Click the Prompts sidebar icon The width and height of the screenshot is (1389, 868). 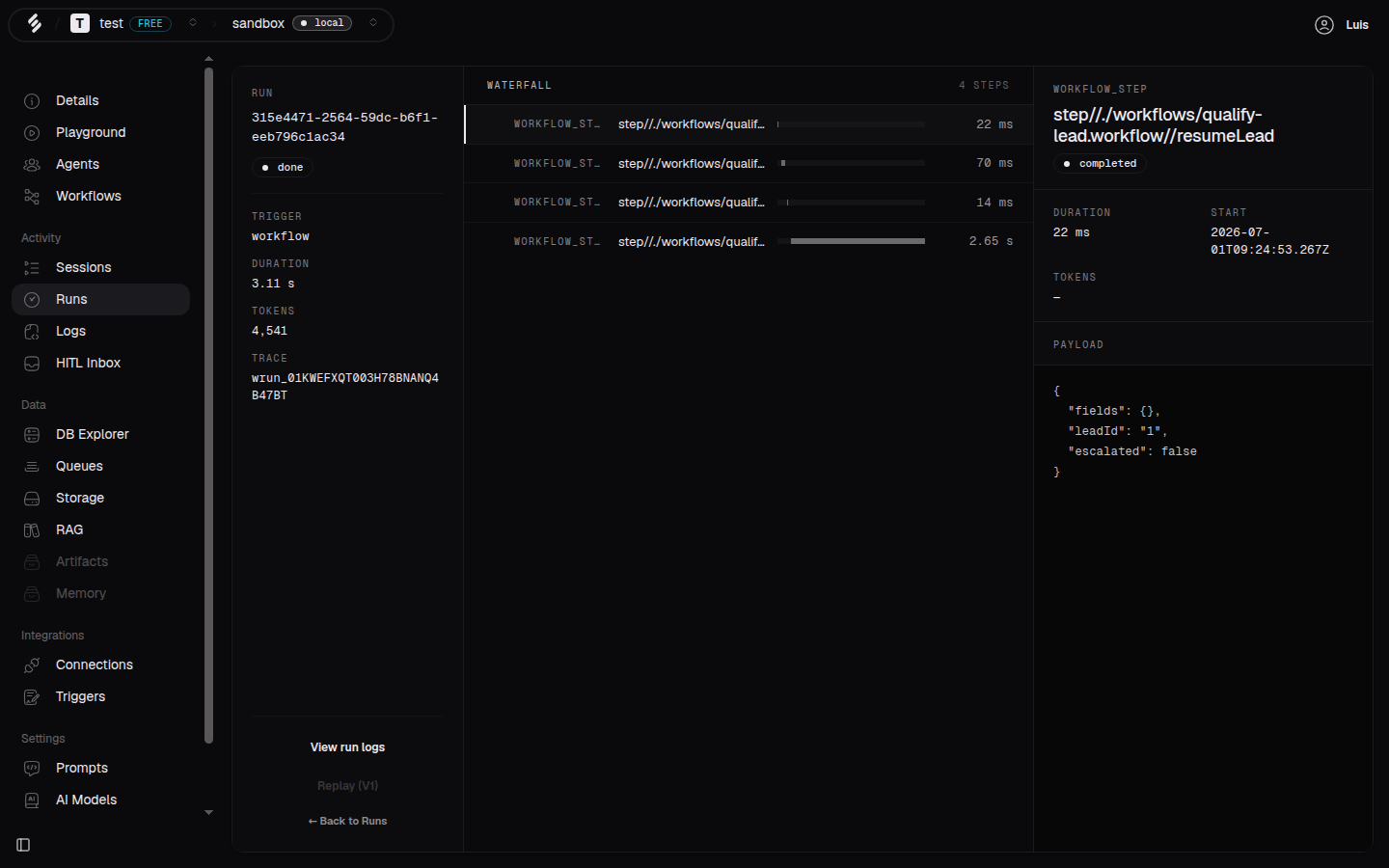32,768
